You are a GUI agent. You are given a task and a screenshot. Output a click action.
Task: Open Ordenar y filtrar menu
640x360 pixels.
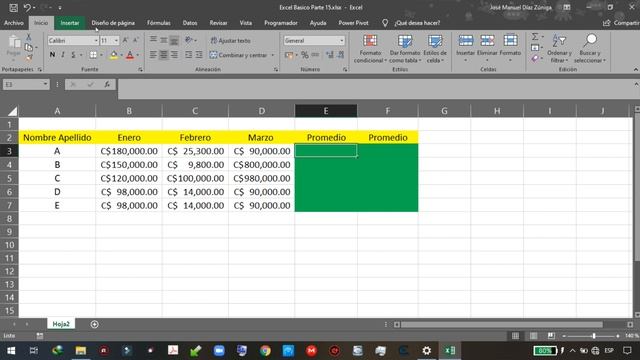[x=559, y=49]
